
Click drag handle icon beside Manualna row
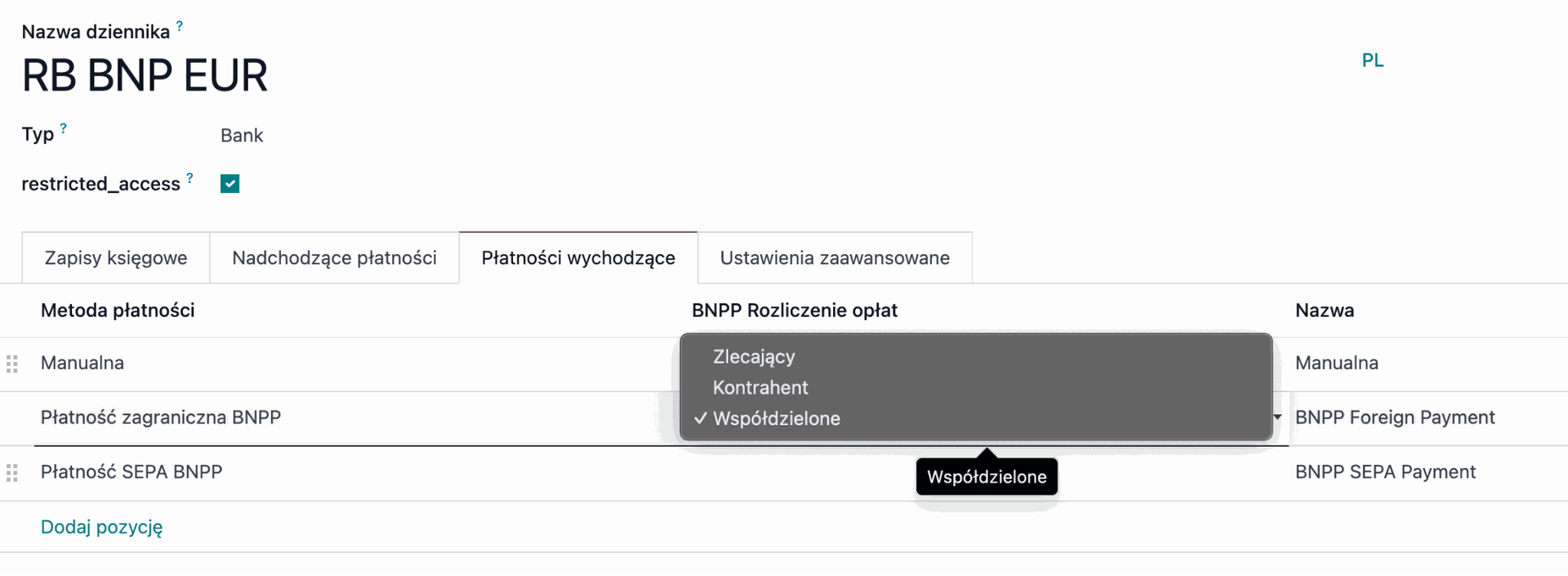[x=12, y=364]
